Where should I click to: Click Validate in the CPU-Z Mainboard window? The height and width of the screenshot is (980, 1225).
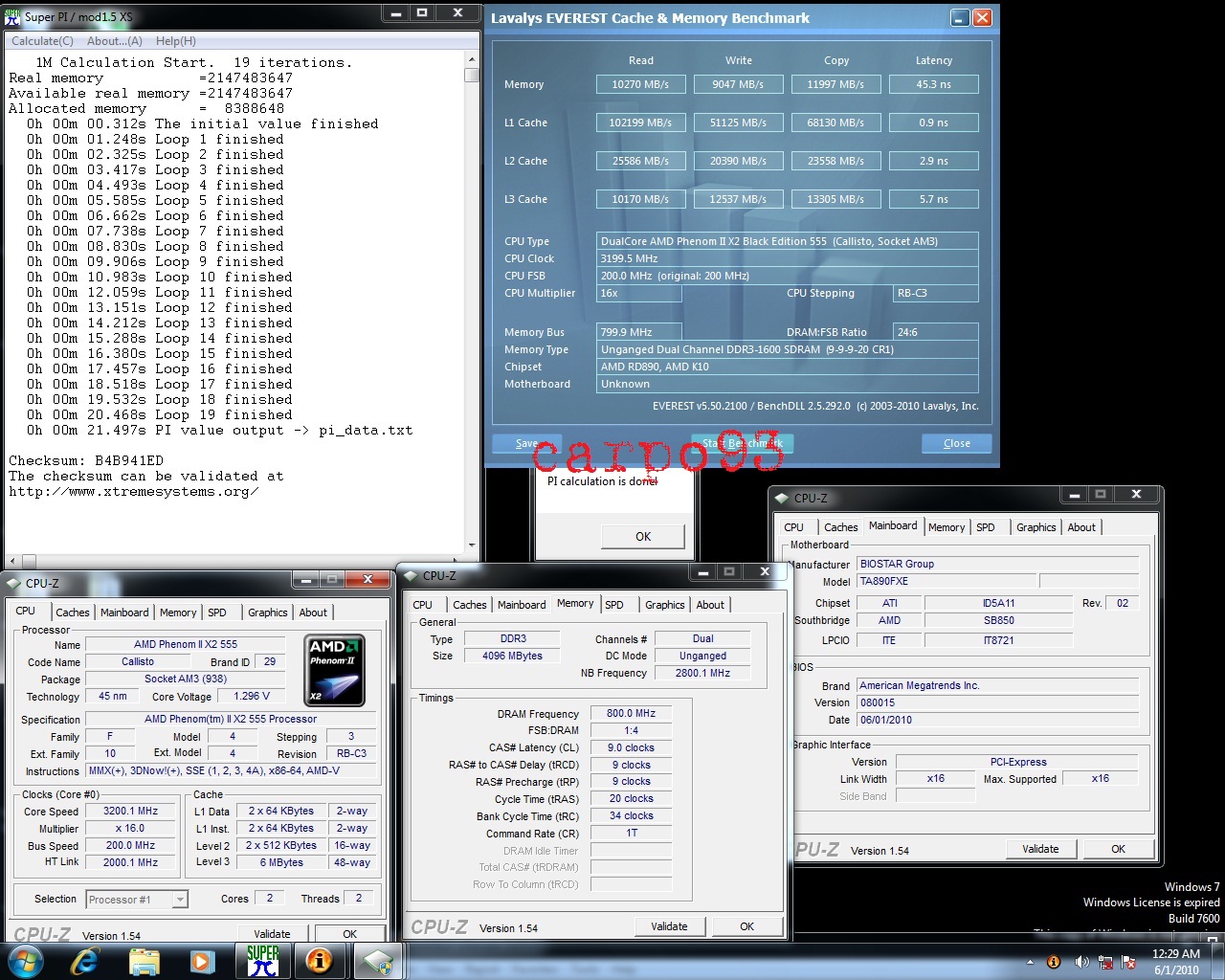pyautogui.click(x=1040, y=849)
